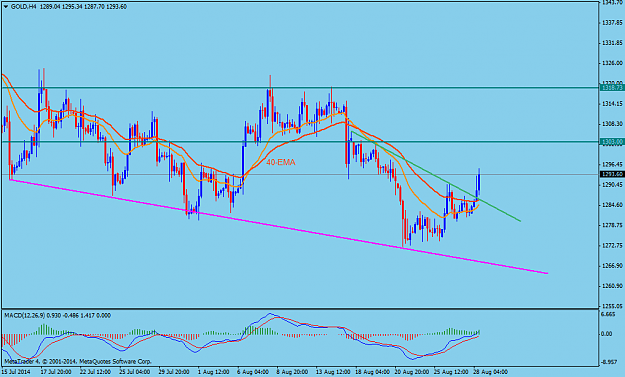The width and height of the screenshot is (625, 377).
Task: Click the 1255.05 price scale value
Action: 613,306
